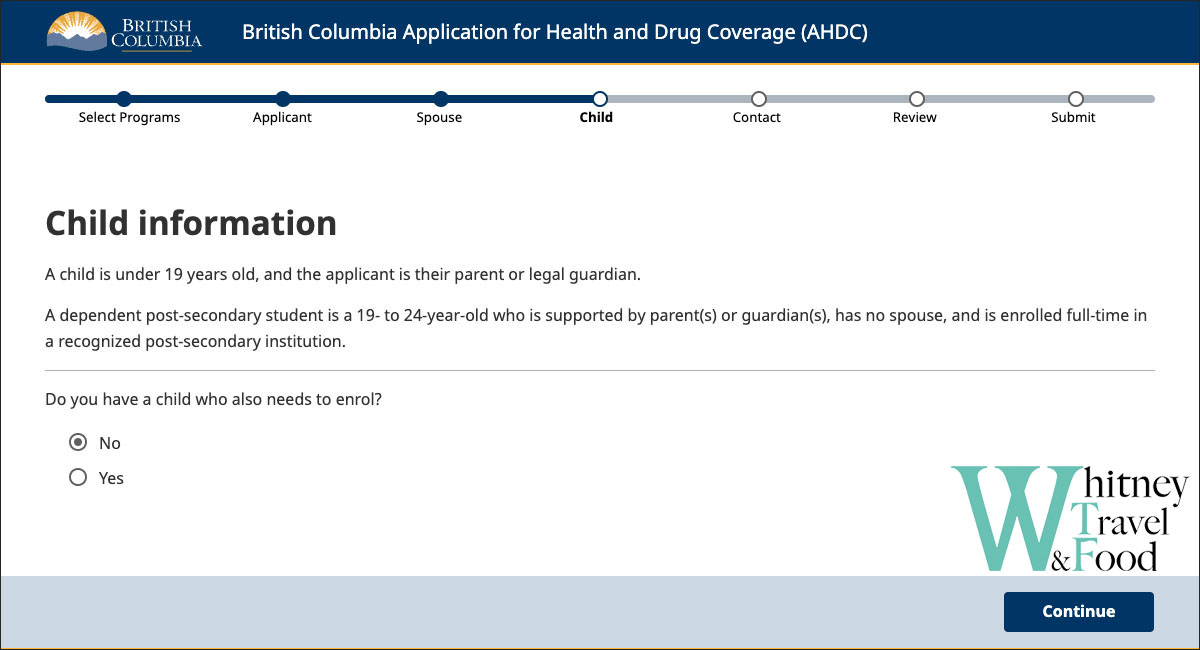Click the British Columbia government logo

[124, 32]
